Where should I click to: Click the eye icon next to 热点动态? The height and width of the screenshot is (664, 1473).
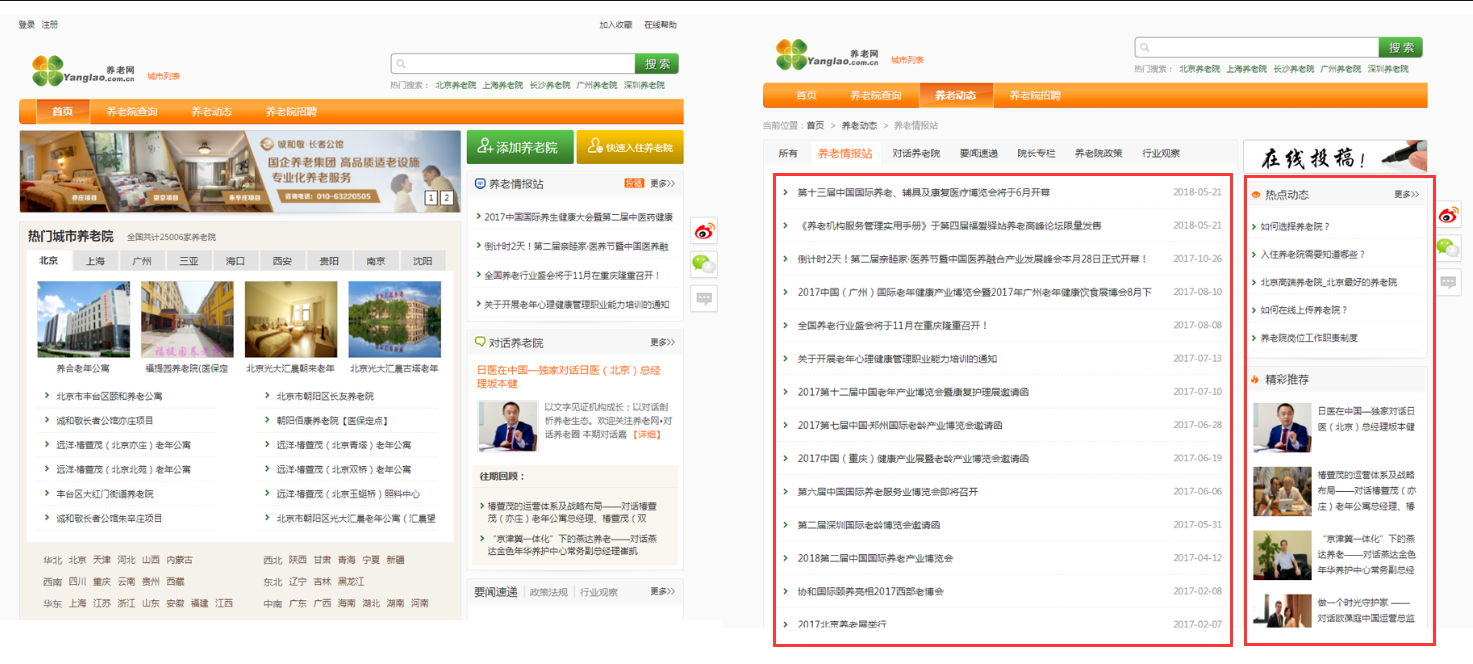[x=1256, y=195]
